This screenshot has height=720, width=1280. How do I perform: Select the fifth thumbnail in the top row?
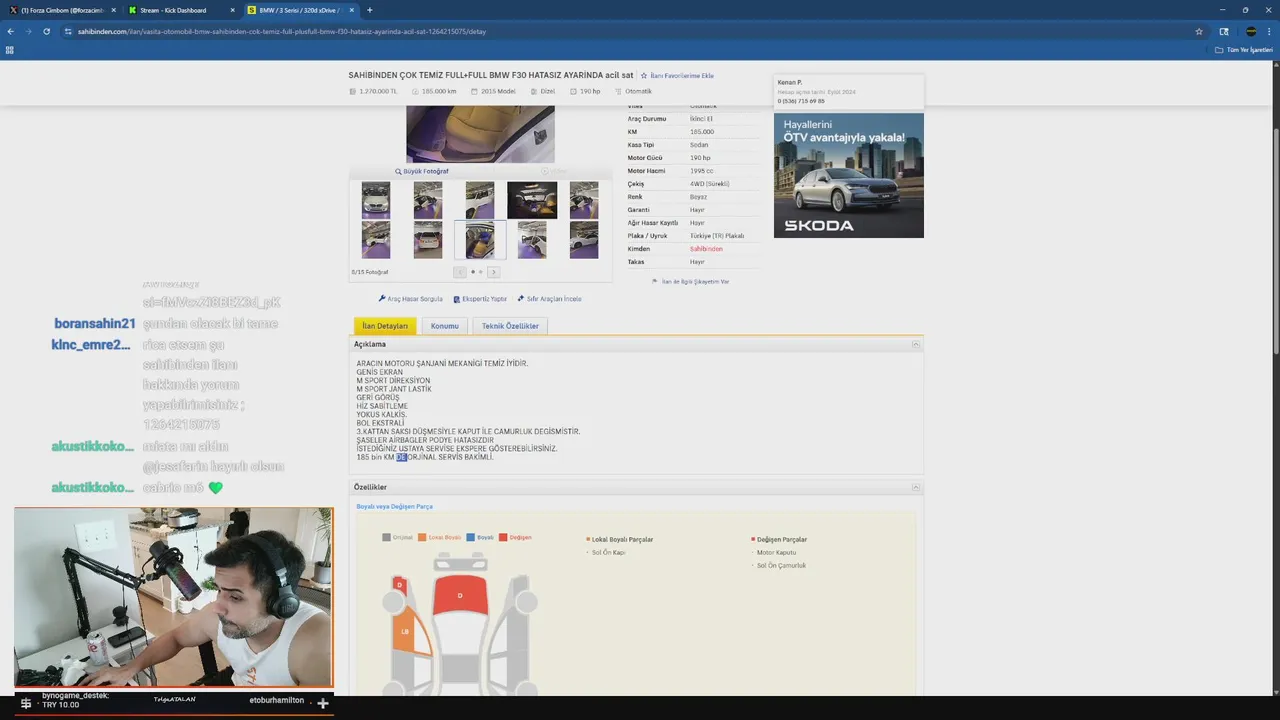pyautogui.click(x=584, y=200)
